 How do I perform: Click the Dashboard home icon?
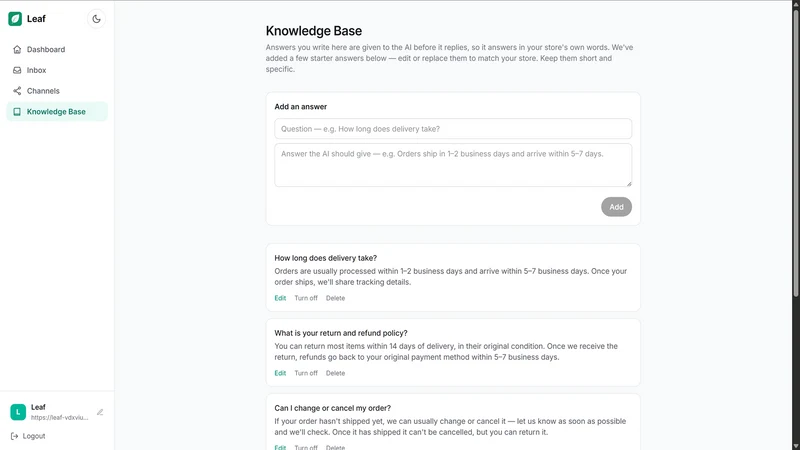pos(17,49)
